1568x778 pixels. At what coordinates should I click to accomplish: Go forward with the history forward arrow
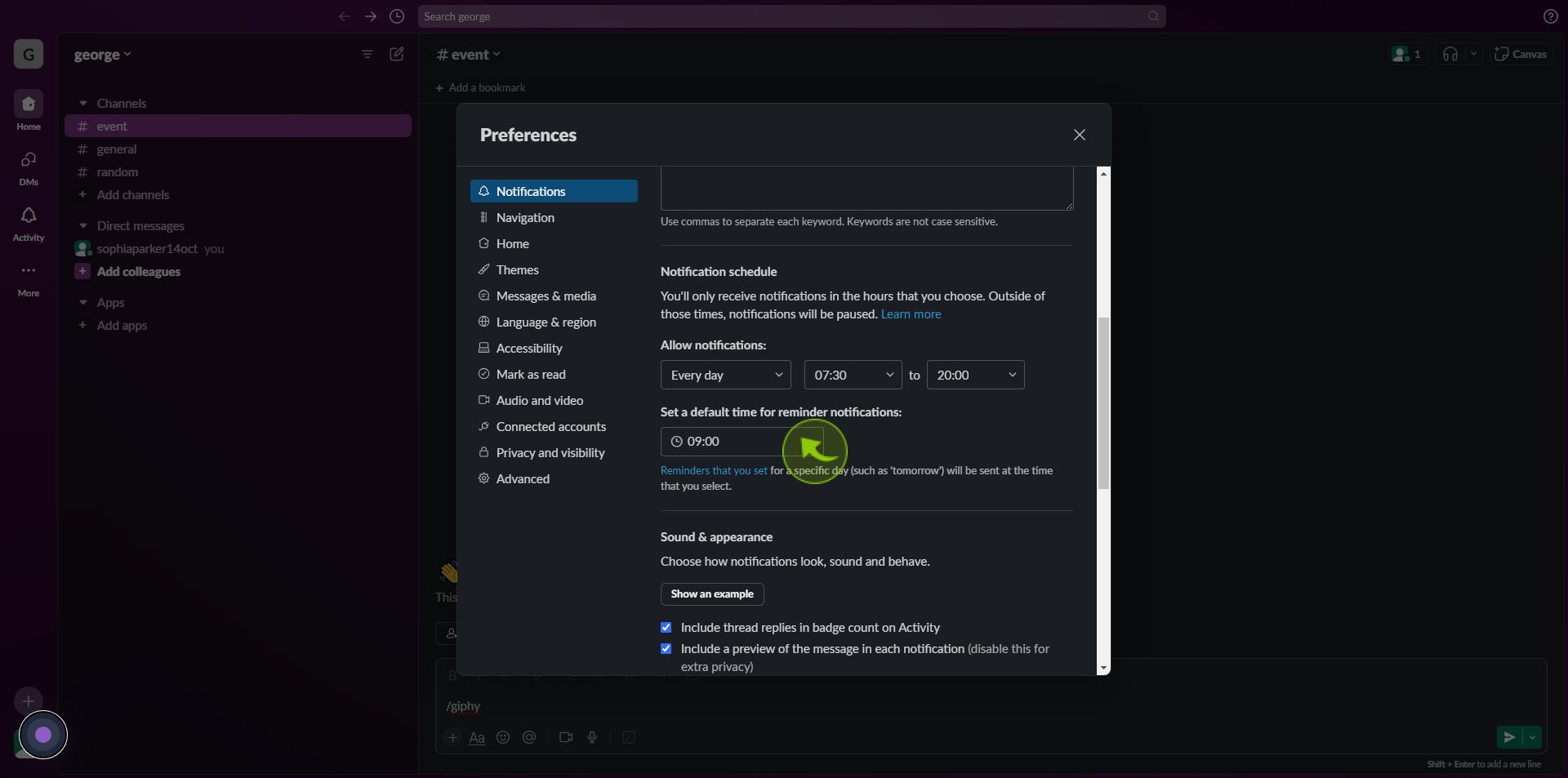[x=371, y=16]
